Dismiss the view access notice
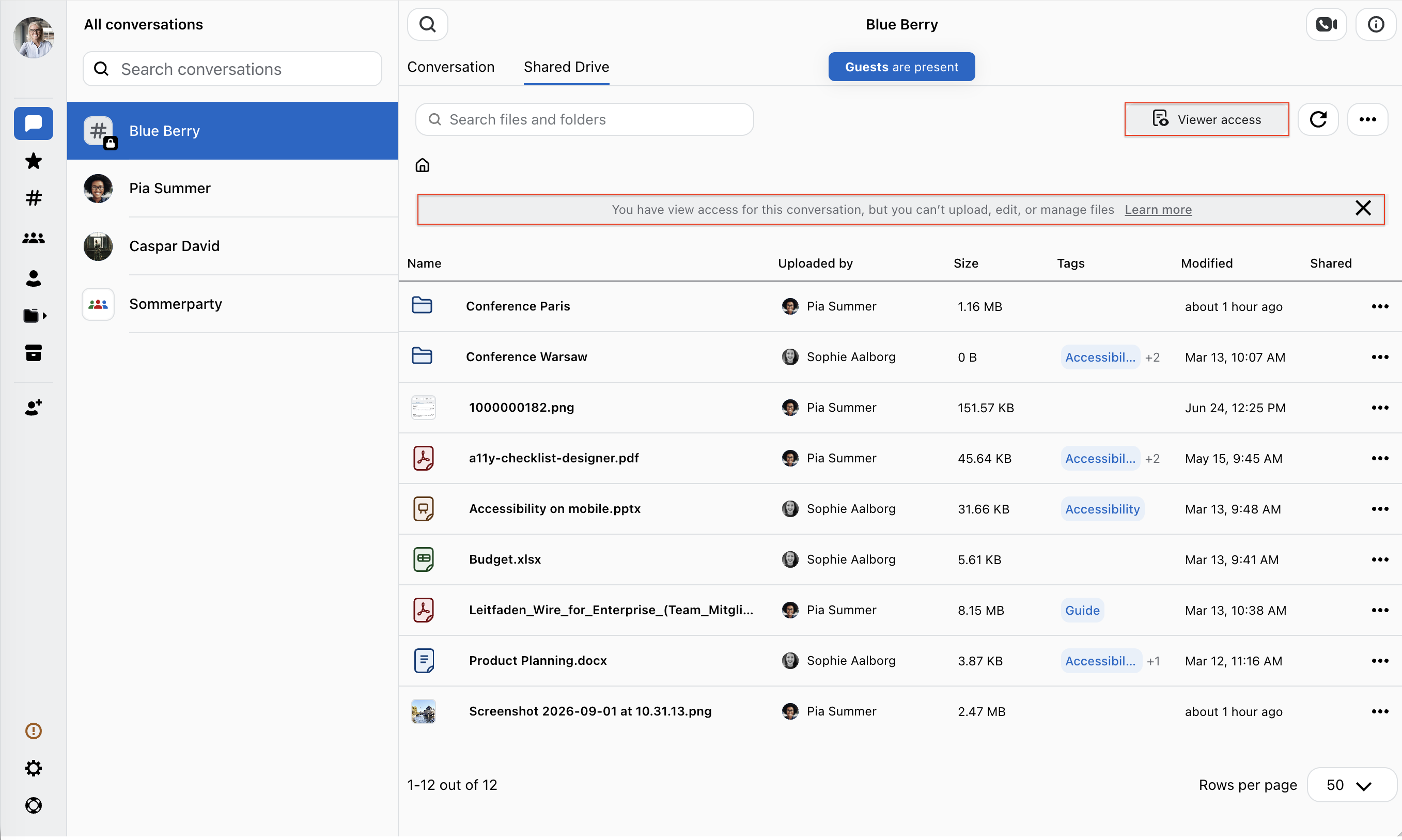This screenshot has height=840, width=1402. point(1363,208)
